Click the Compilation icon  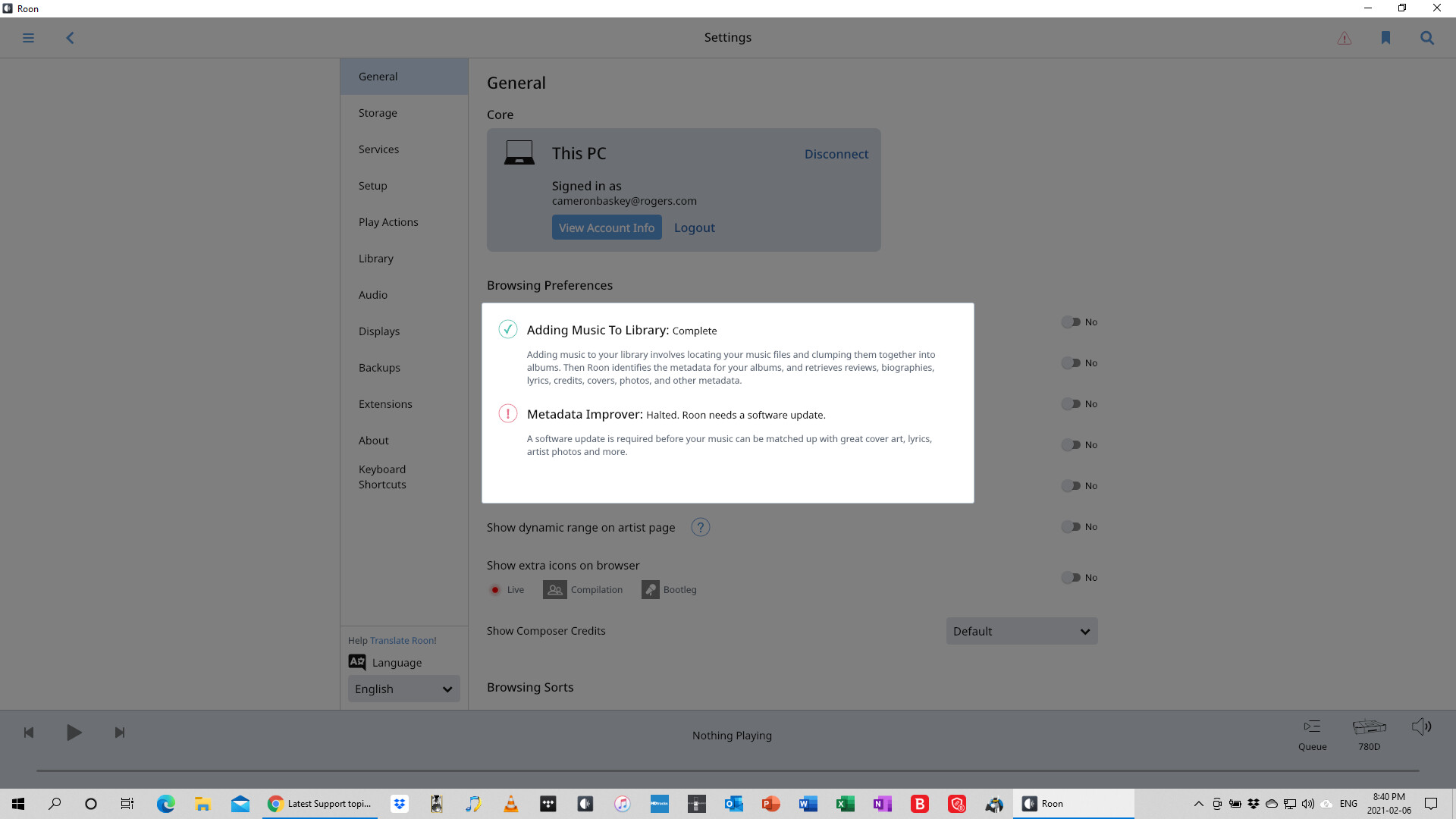click(x=555, y=590)
